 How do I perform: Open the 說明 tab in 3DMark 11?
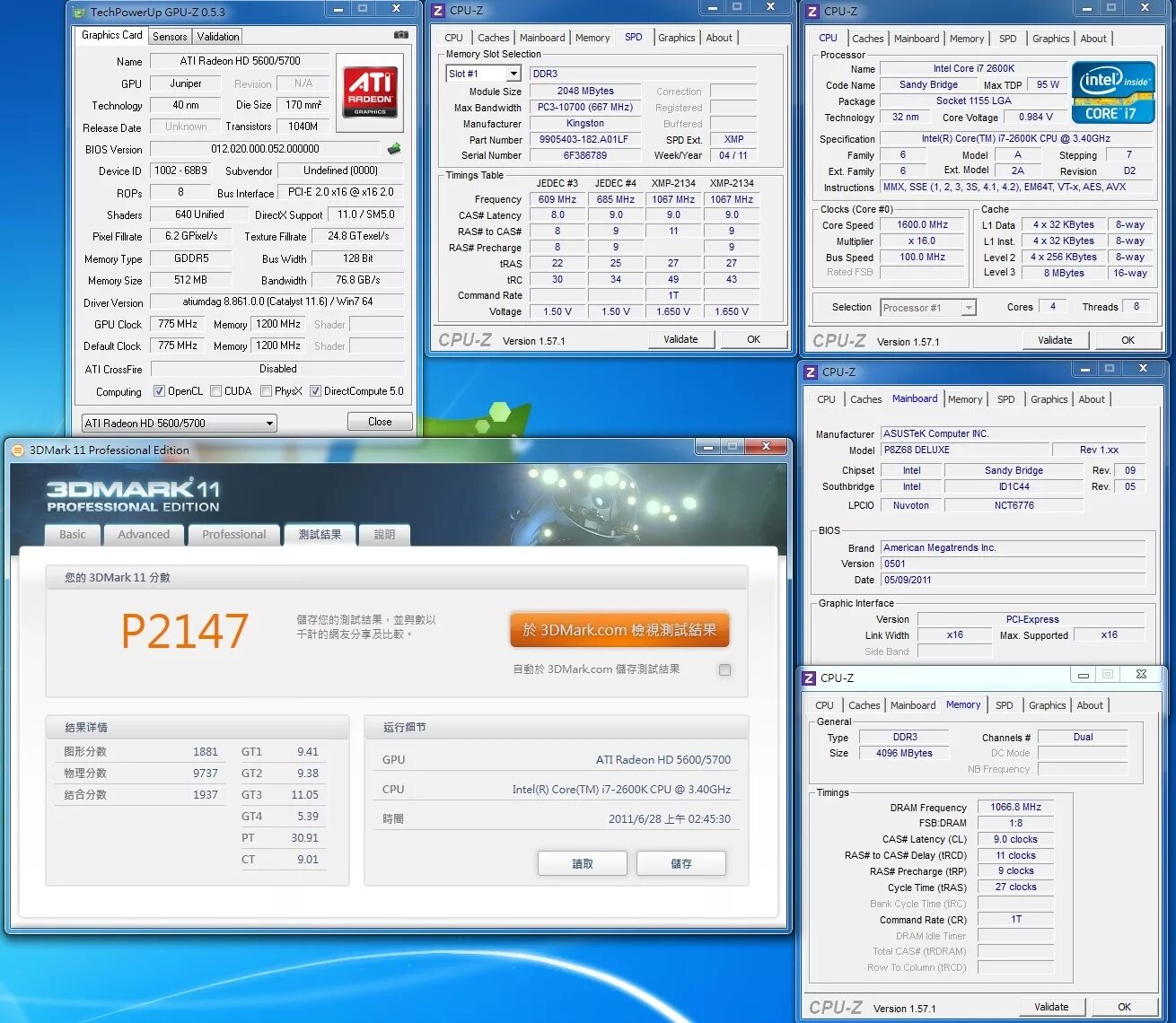(384, 535)
